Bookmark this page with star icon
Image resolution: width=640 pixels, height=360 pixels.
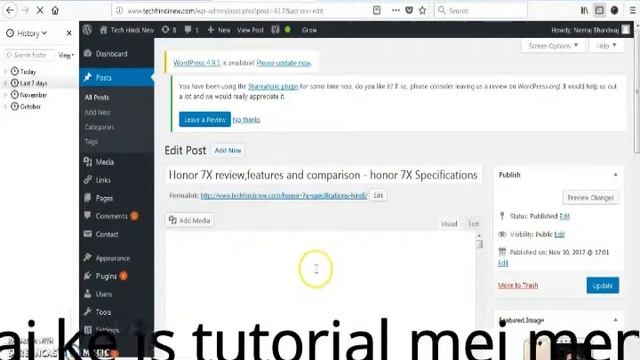click(422, 11)
